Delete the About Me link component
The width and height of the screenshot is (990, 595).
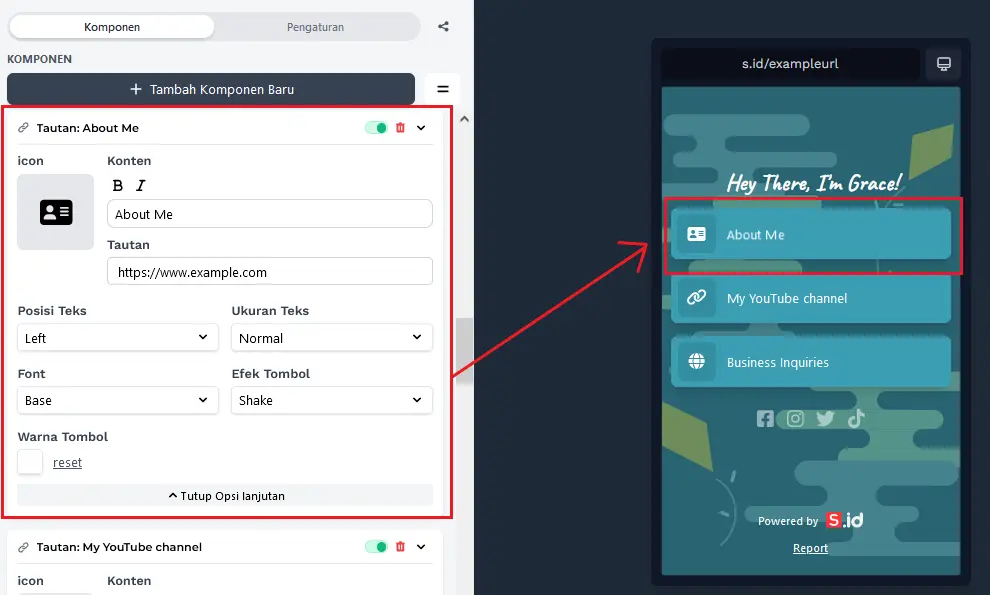point(401,128)
